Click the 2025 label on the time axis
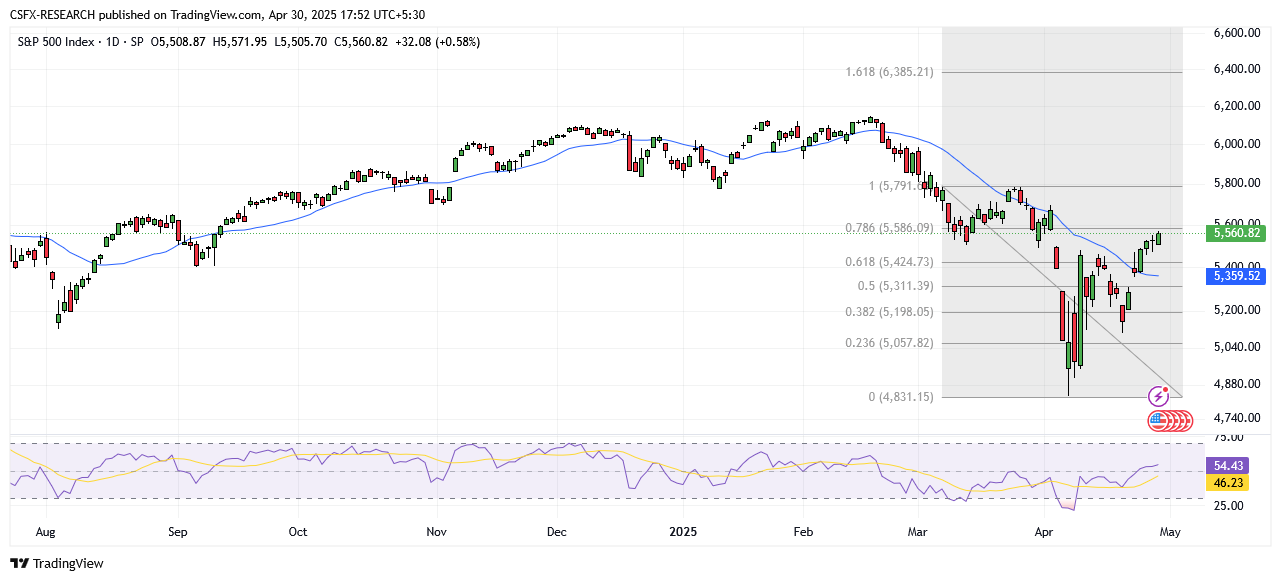 pyautogui.click(x=683, y=532)
